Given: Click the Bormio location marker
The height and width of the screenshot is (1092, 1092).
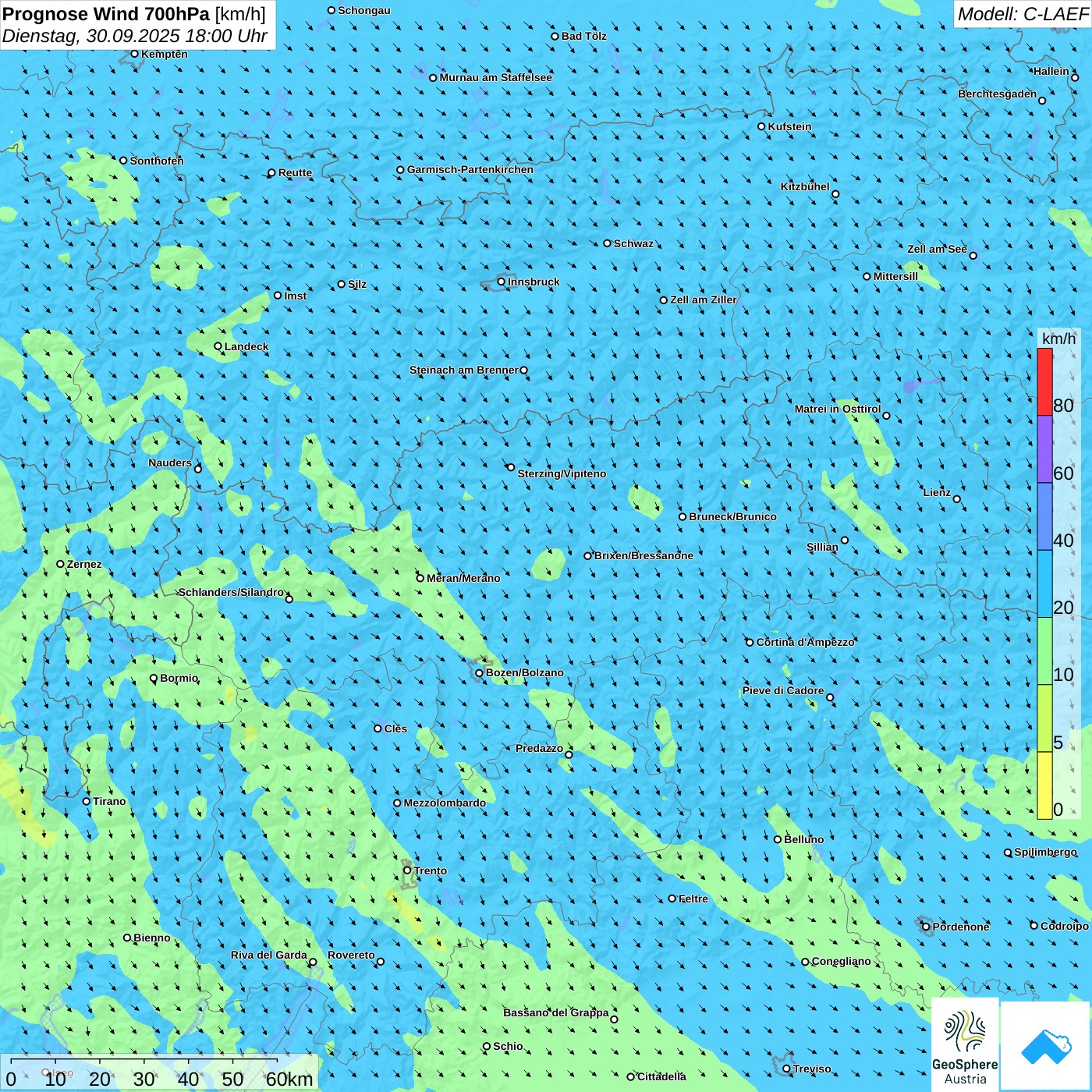Looking at the screenshot, I should (154, 678).
